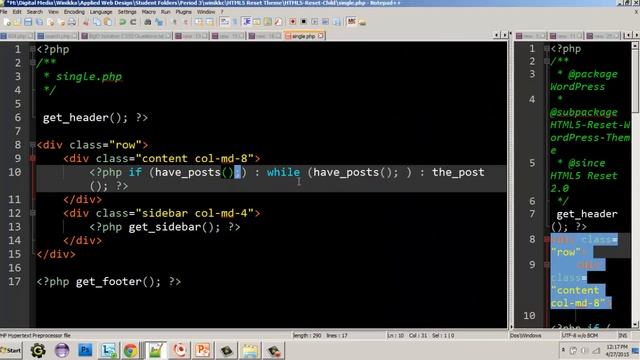640x360 pixels.
Task: Collapse the div row fold at line 8
Action: click(33, 145)
